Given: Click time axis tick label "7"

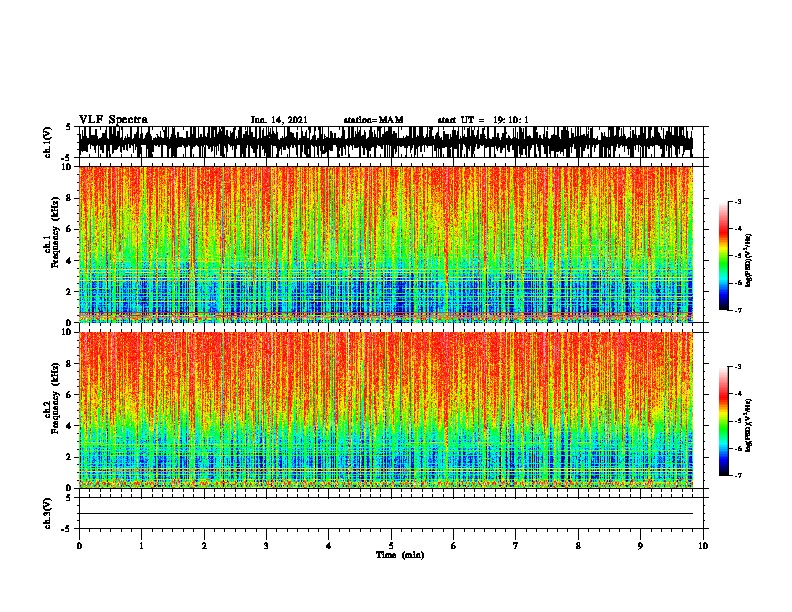Looking at the screenshot, I should click(x=516, y=546).
